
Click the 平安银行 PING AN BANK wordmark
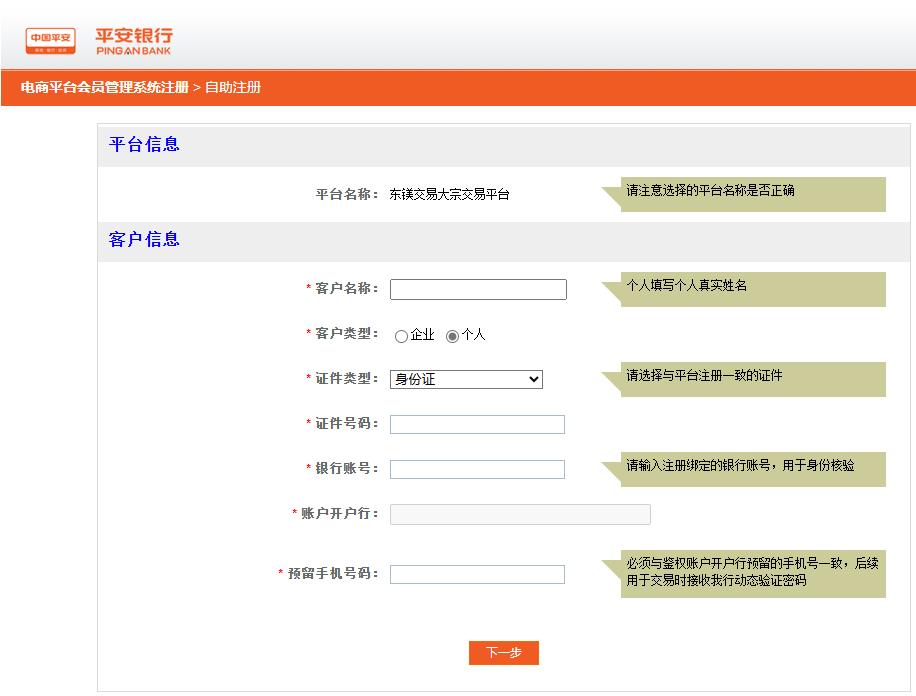tap(134, 41)
